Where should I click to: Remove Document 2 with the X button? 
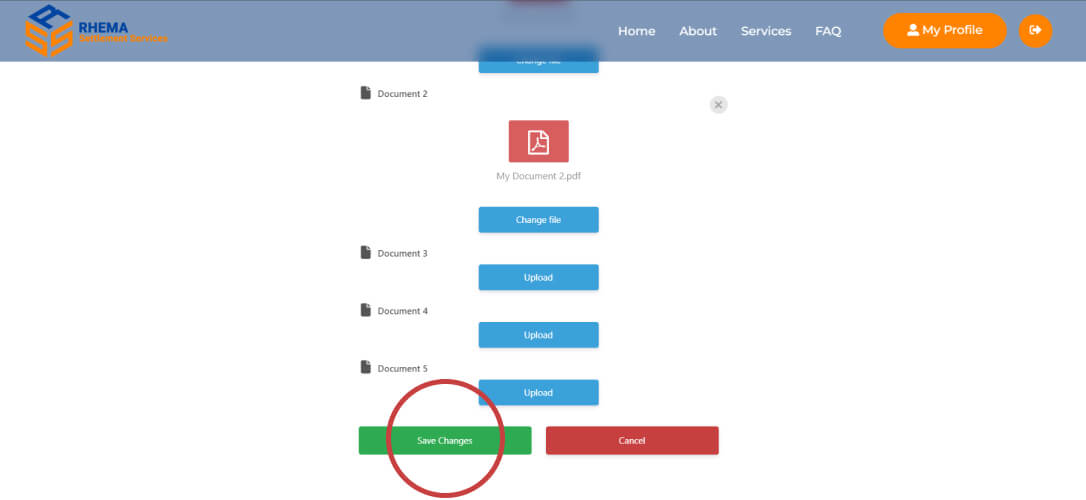718,104
